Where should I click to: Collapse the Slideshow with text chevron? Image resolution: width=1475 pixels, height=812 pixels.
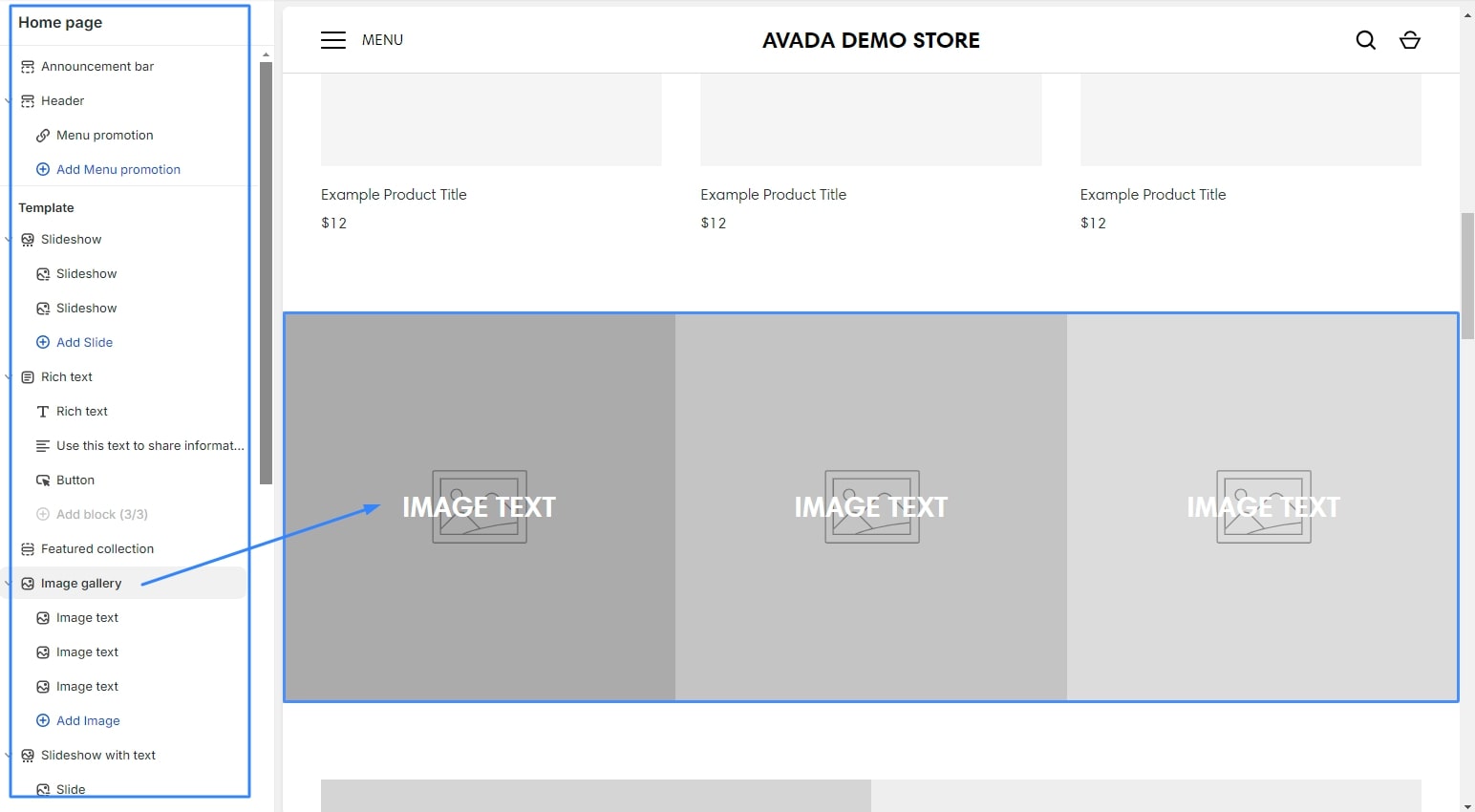pyautogui.click(x=9, y=756)
